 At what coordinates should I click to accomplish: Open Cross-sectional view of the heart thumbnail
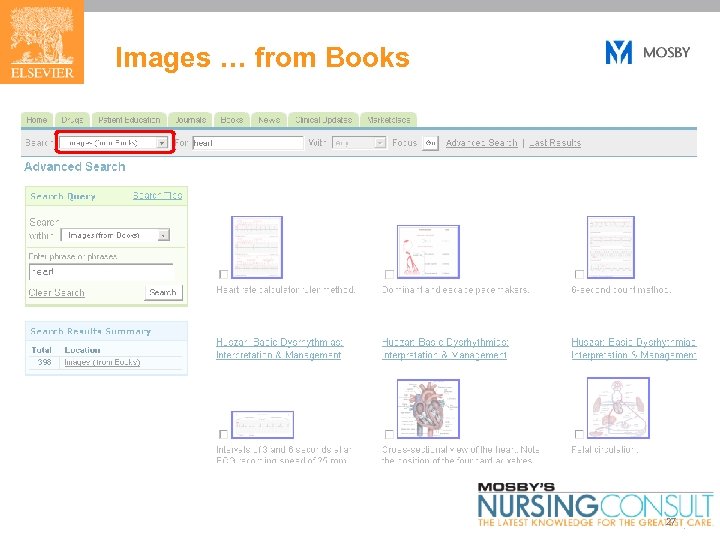point(428,408)
